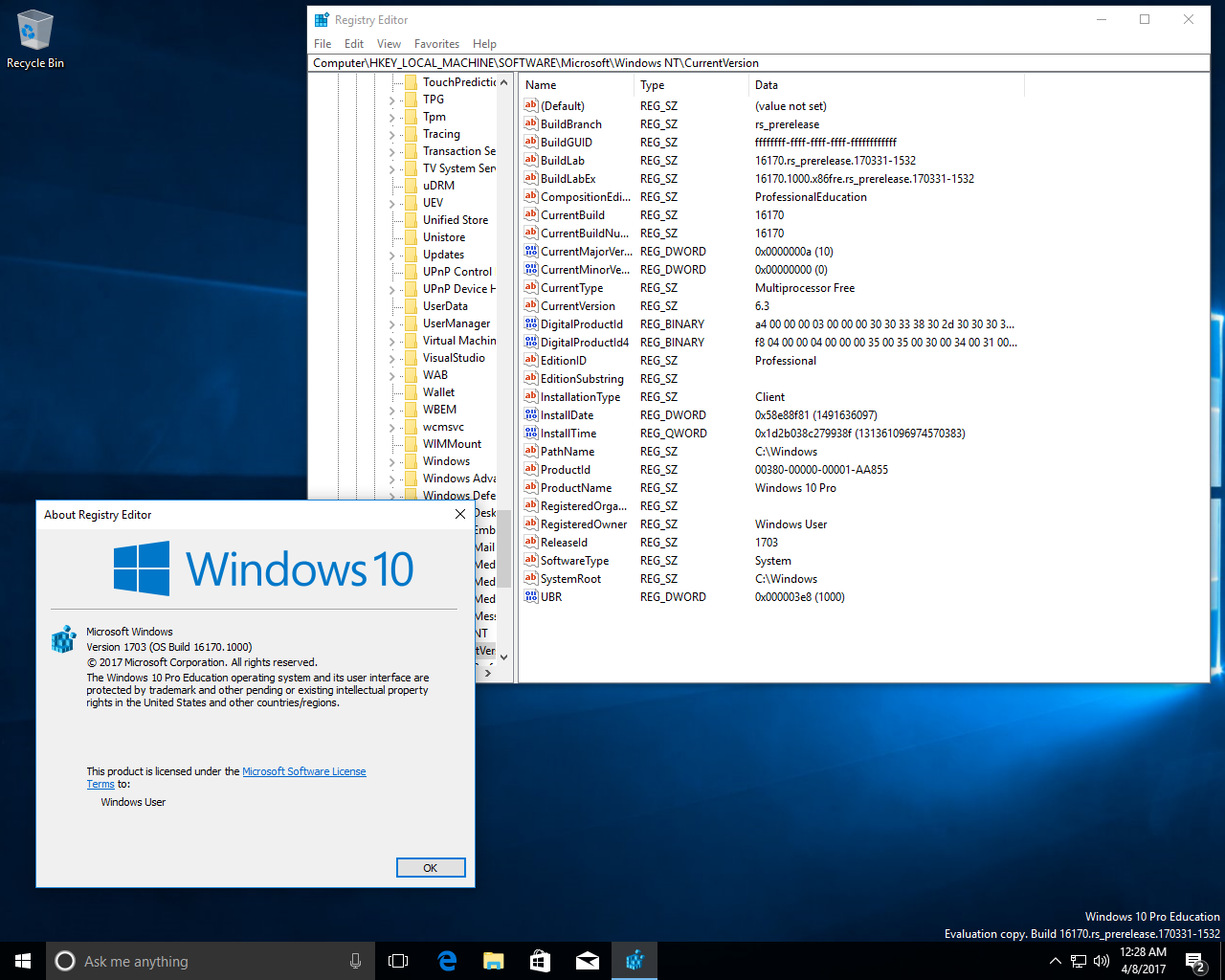Select the uDRM tree item
The height and width of the screenshot is (980, 1225).
point(438,186)
